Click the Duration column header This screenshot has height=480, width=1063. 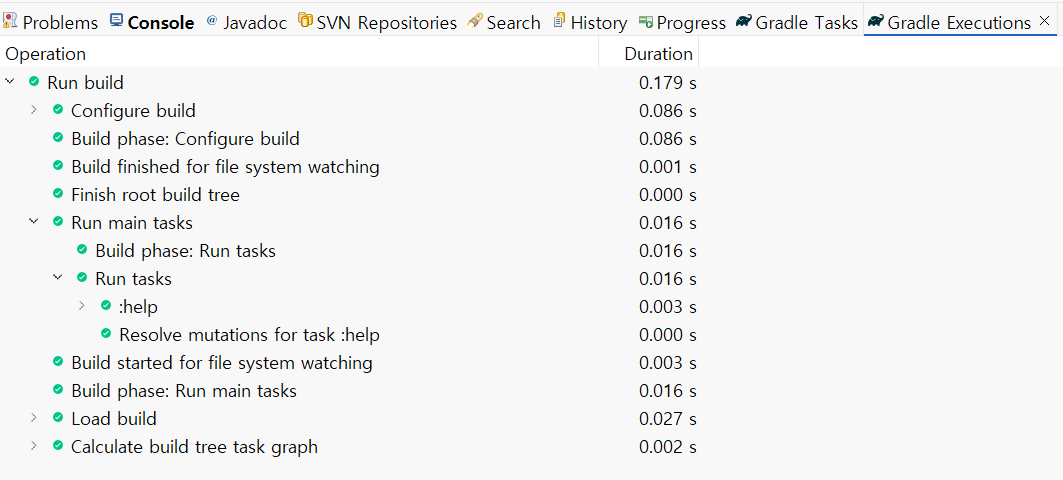click(658, 54)
